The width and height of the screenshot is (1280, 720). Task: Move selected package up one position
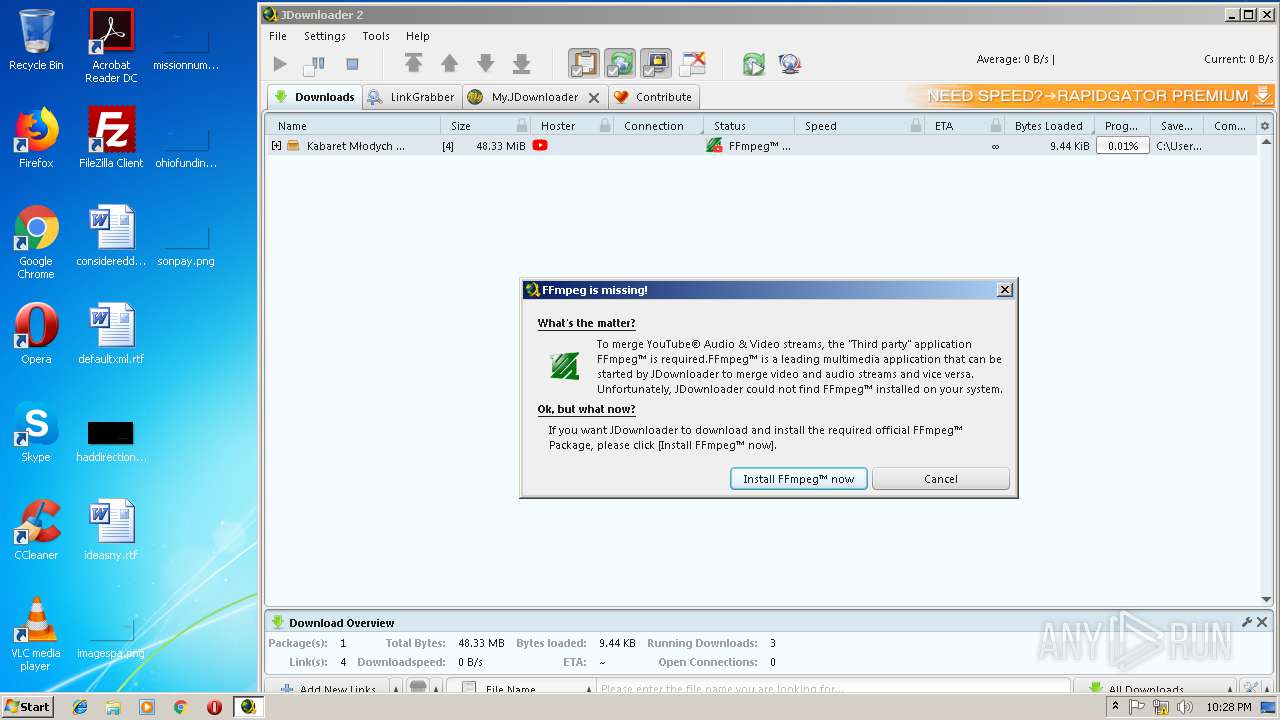[x=449, y=64]
